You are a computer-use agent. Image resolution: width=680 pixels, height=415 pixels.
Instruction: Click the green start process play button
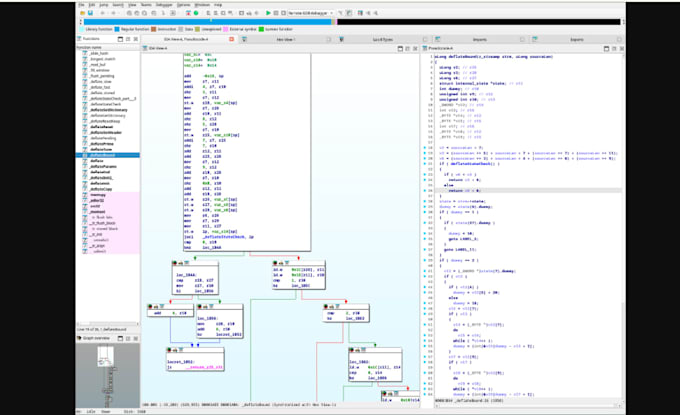click(x=268, y=13)
